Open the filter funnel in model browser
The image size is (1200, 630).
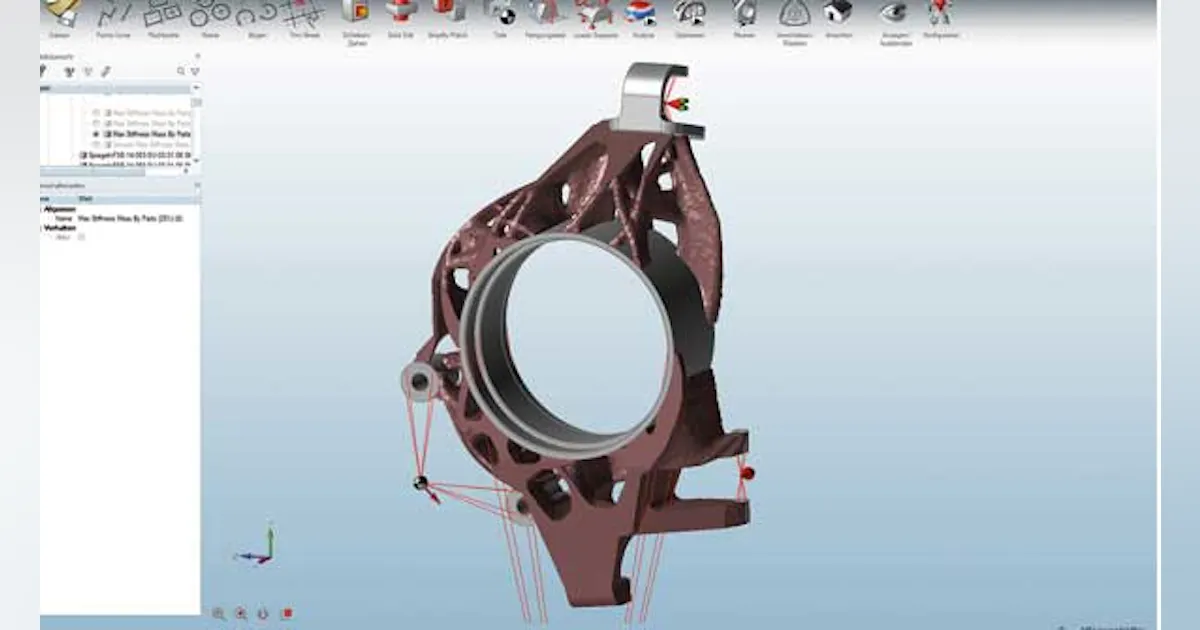coord(194,72)
